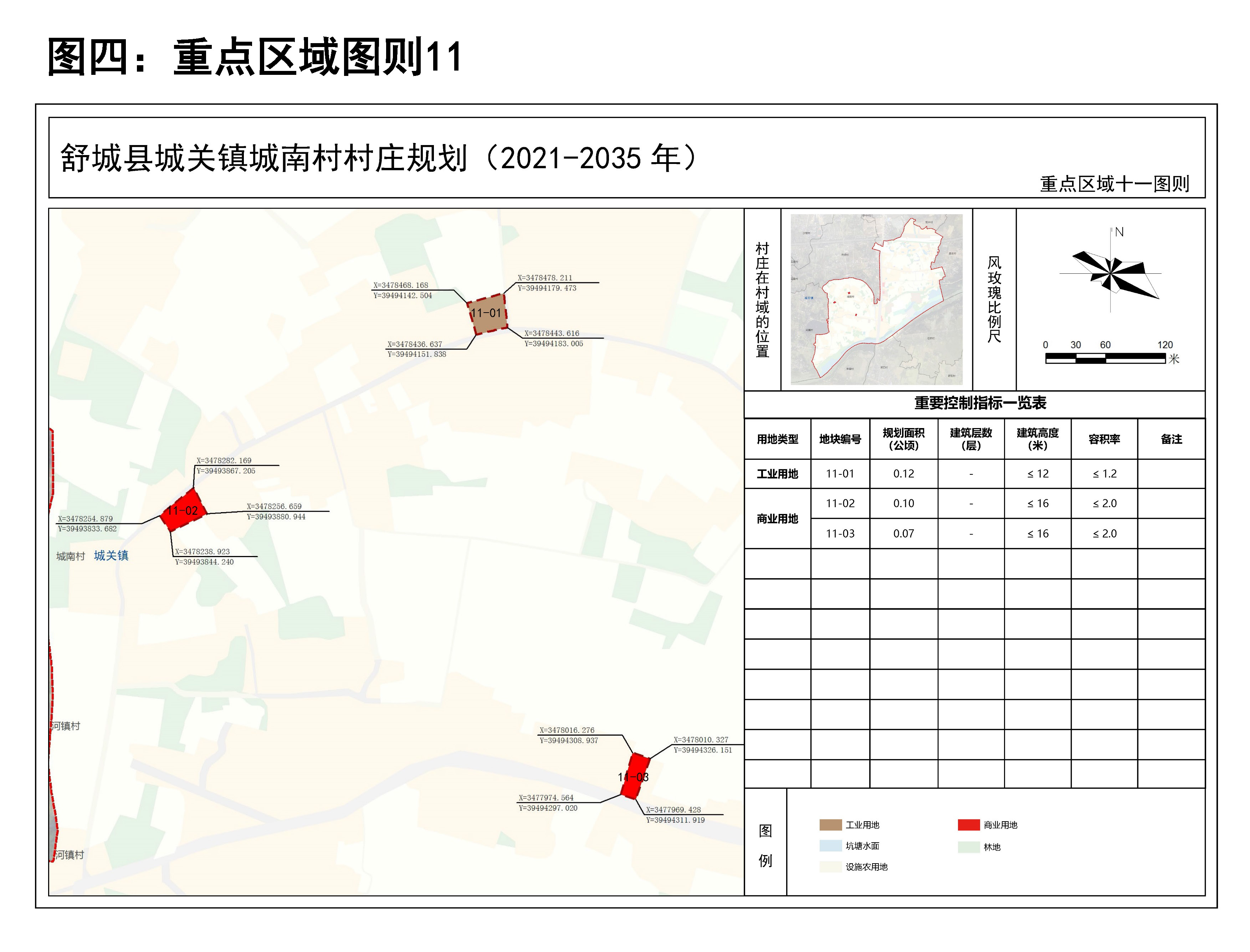Image resolution: width=1250 pixels, height=952 pixels.
Task: Click the coordinate label X=3478468.168
Action: click(400, 285)
